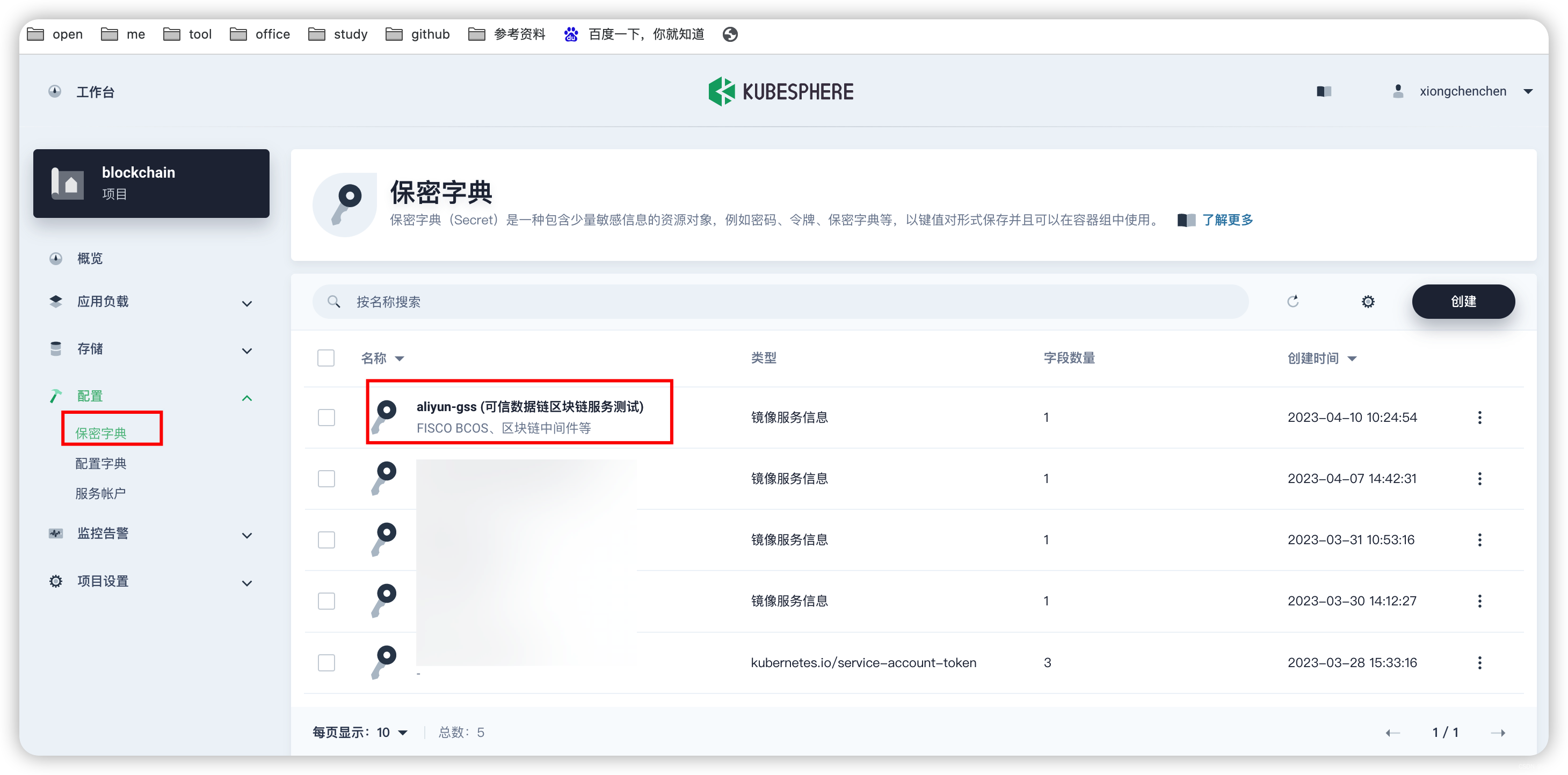
Task: Refresh the secrets list
Action: 1293,301
